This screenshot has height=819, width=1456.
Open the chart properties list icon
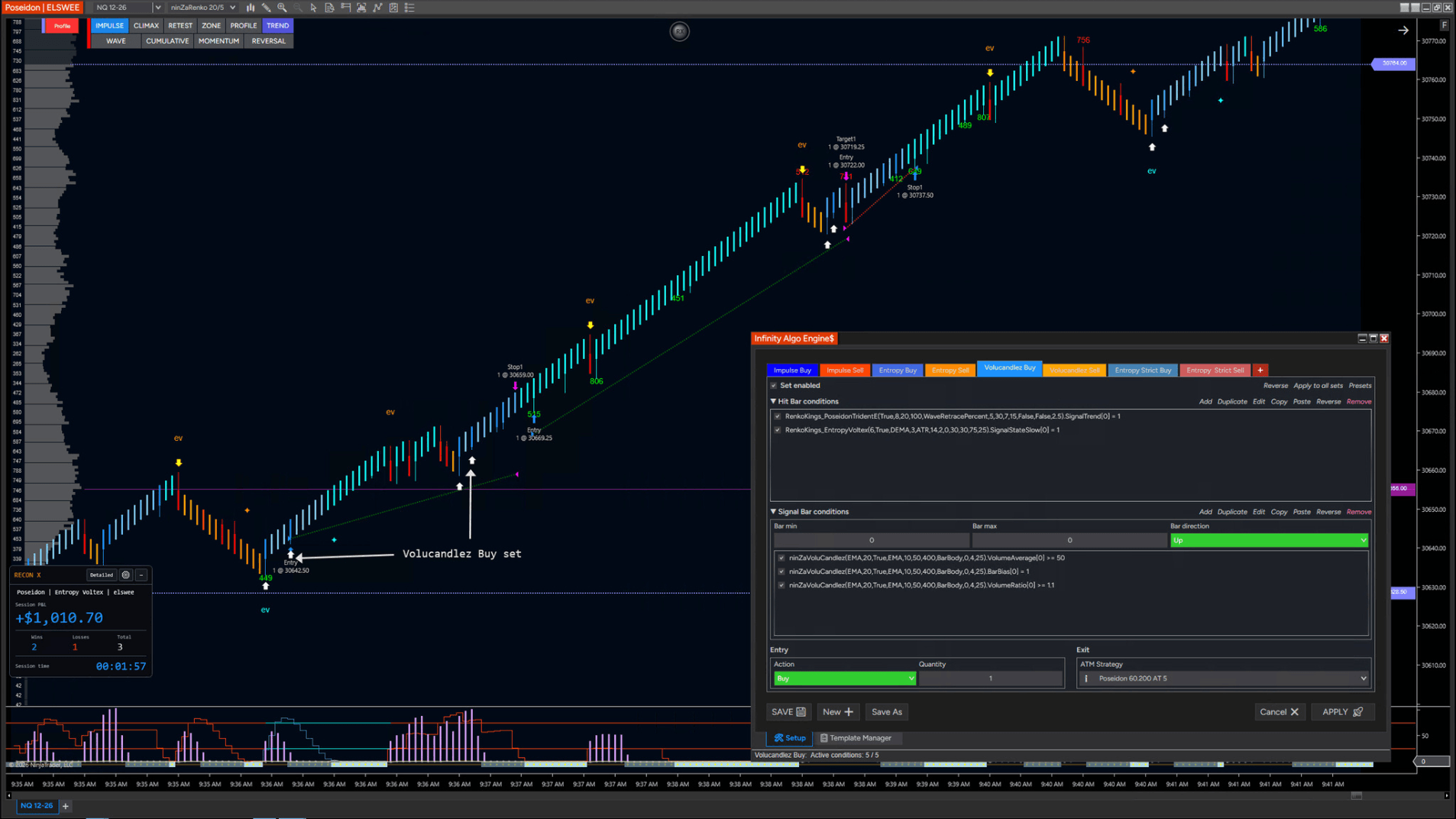click(409, 8)
